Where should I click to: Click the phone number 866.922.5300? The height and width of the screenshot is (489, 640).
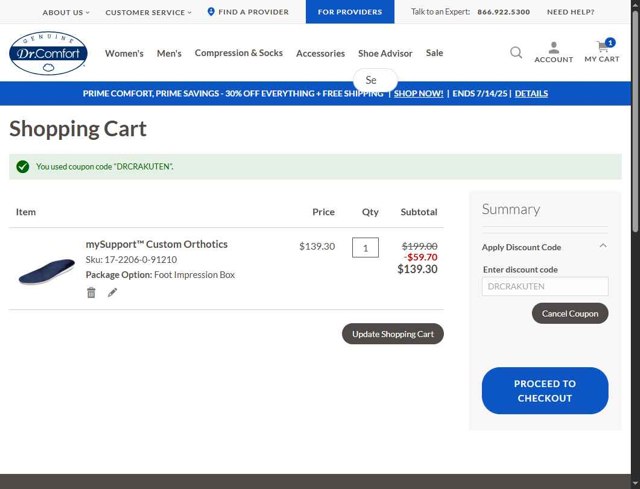[x=504, y=12]
